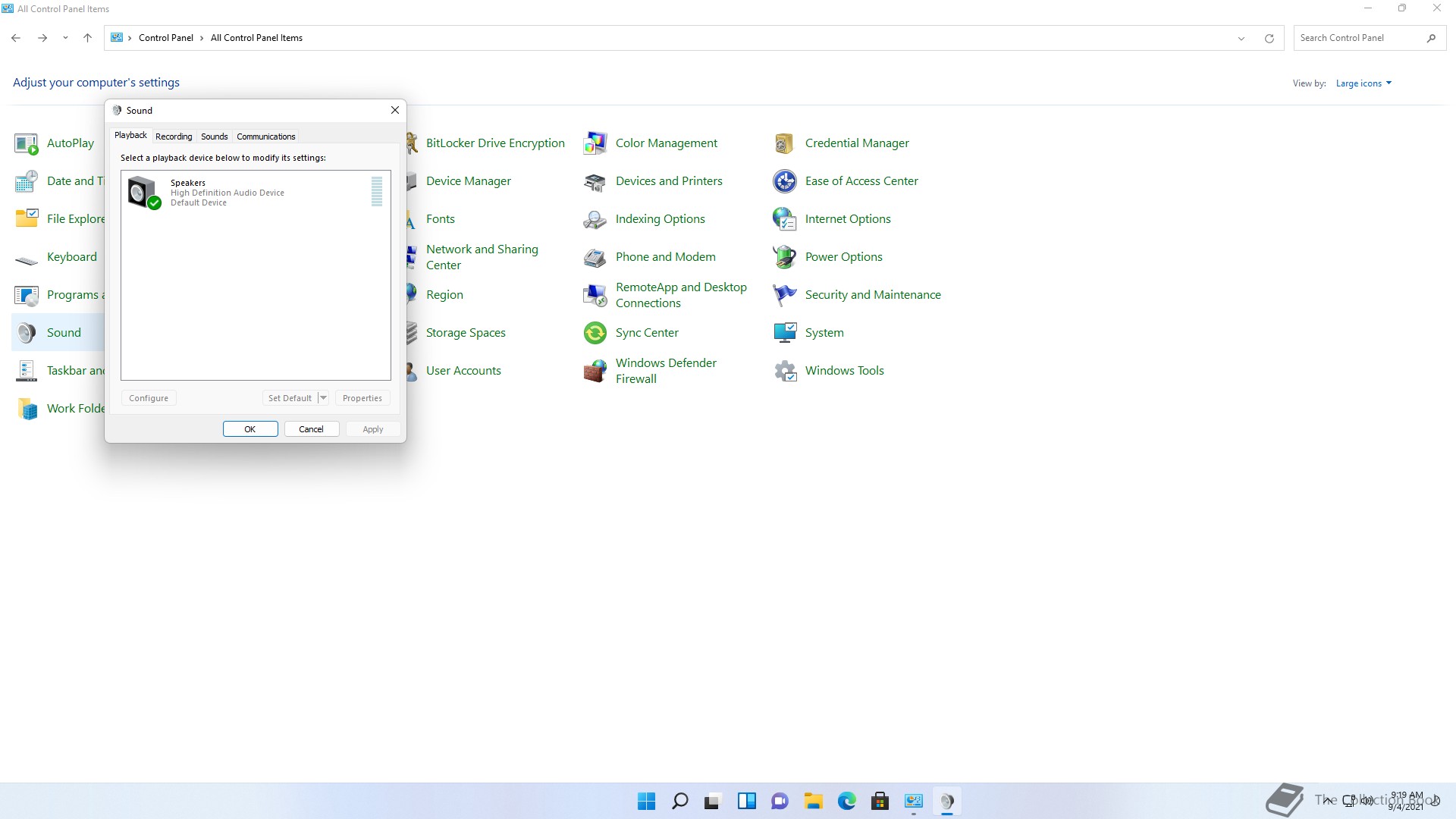Click the Windows Defender Firewall icon
This screenshot has height=819, width=1456.
[x=595, y=371]
